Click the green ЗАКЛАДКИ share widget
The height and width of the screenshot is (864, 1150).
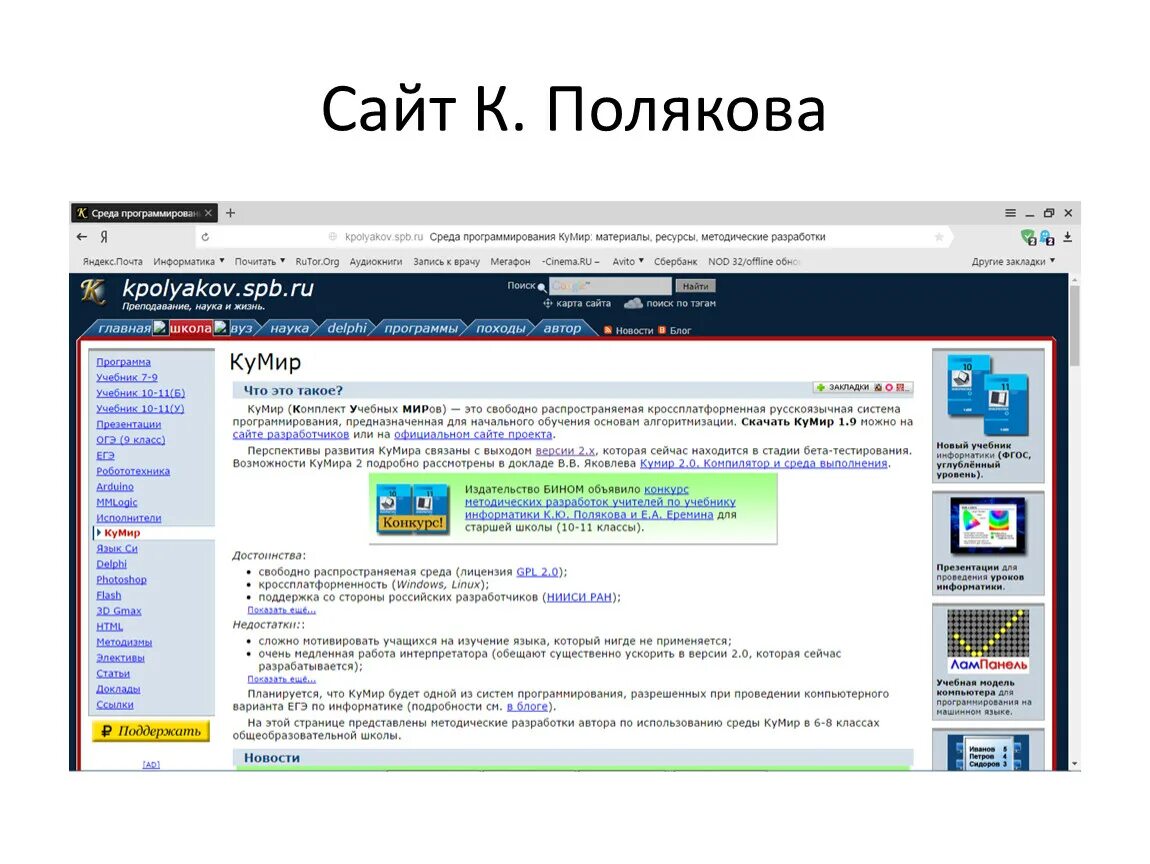coord(862,387)
